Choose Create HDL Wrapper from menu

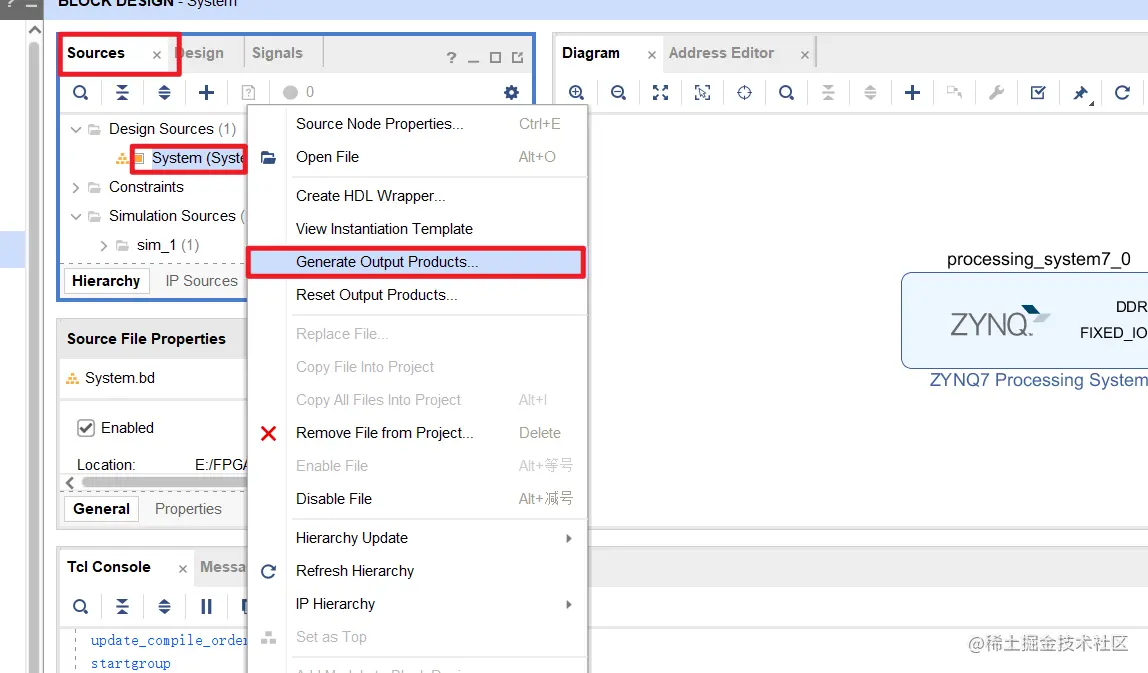click(x=417, y=196)
